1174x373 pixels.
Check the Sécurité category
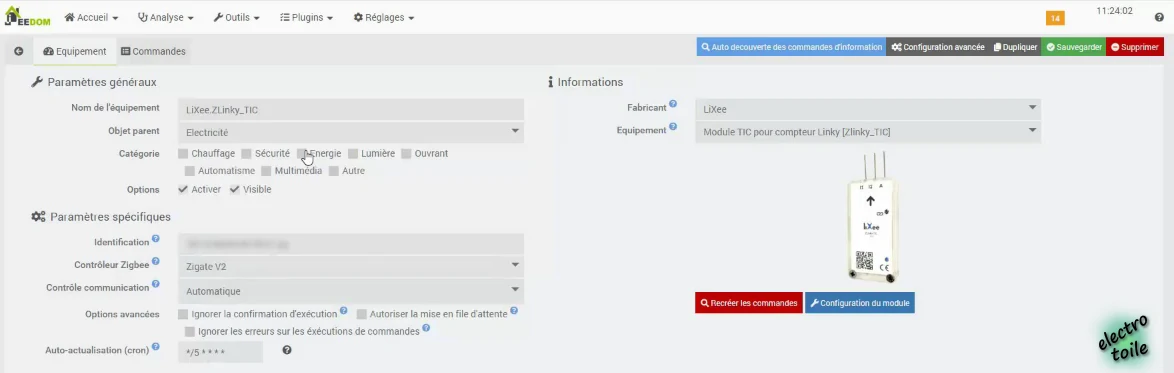246,154
